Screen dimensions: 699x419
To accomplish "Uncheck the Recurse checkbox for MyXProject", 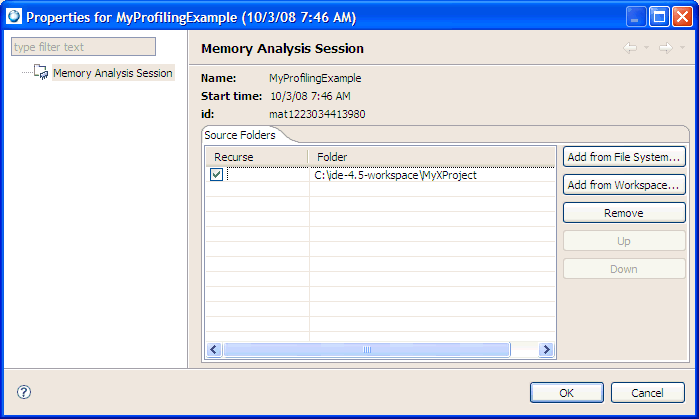I will pos(216,175).
